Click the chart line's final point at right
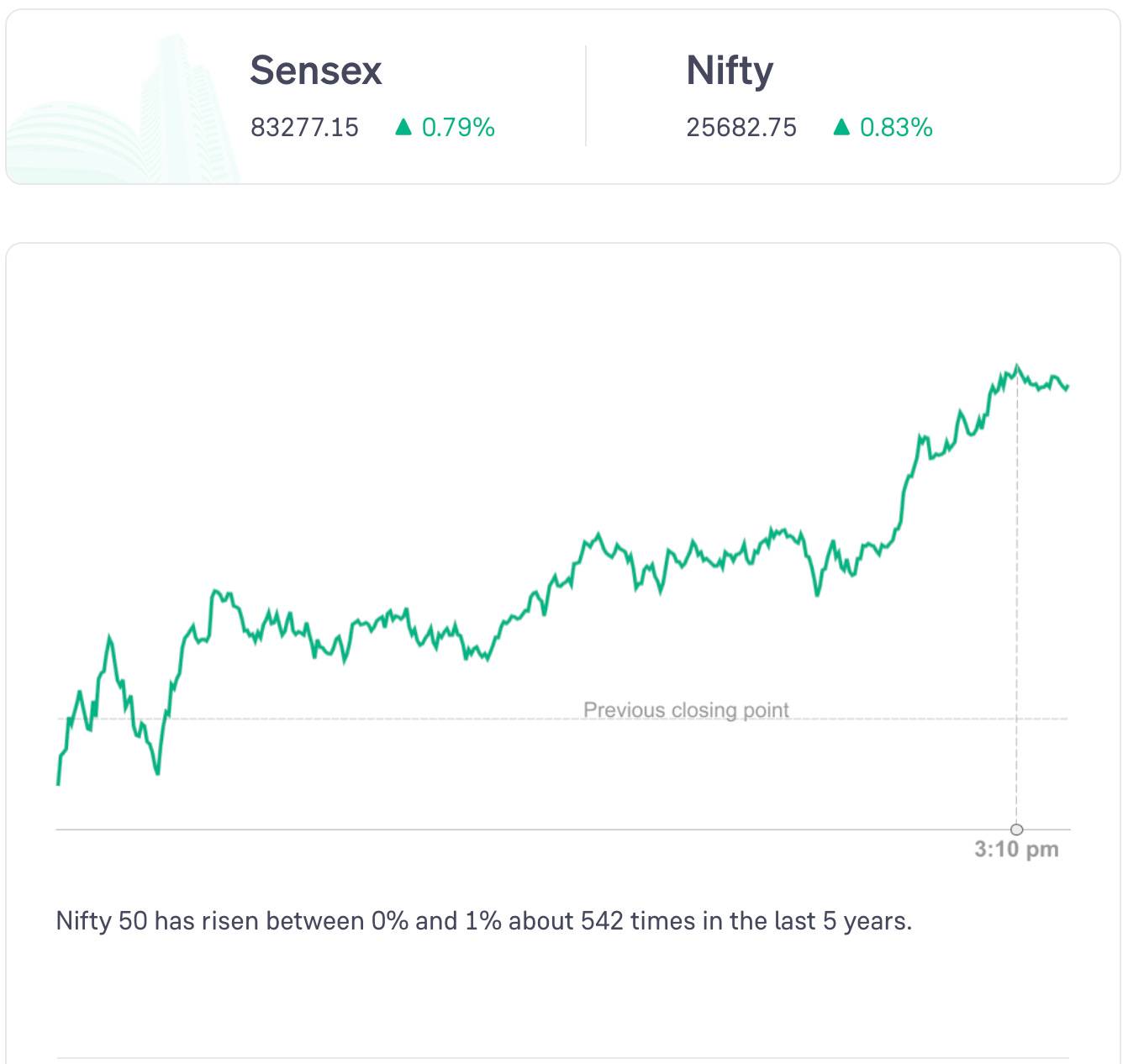Viewport: 1128px width, 1064px height. [1067, 387]
